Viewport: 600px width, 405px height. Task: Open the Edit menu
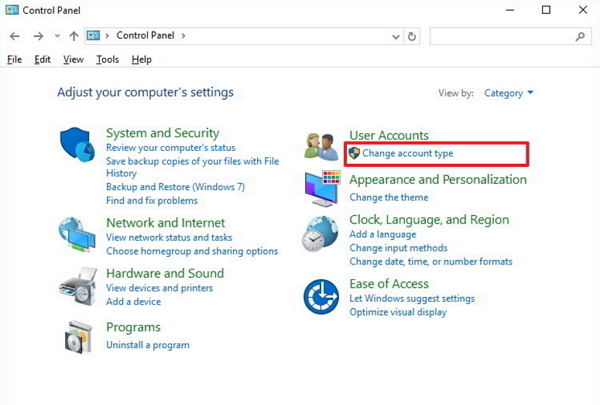pyautogui.click(x=42, y=59)
